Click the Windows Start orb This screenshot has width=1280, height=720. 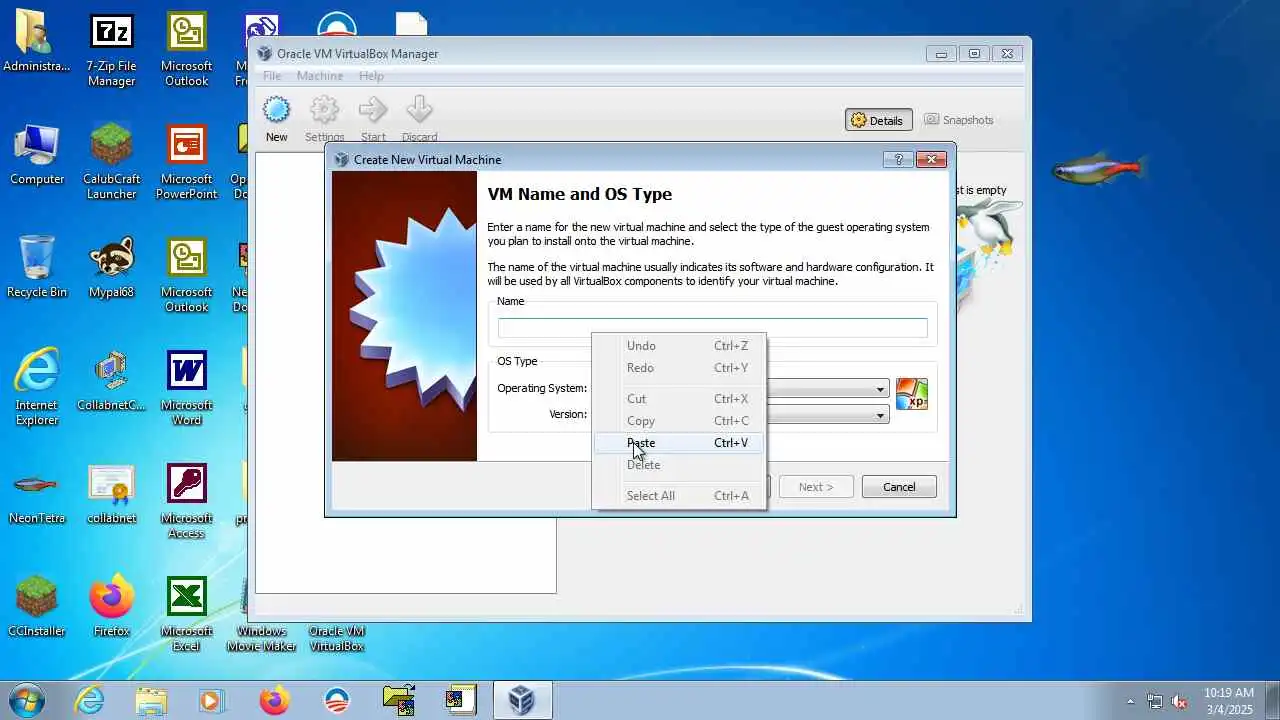pos(27,700)
